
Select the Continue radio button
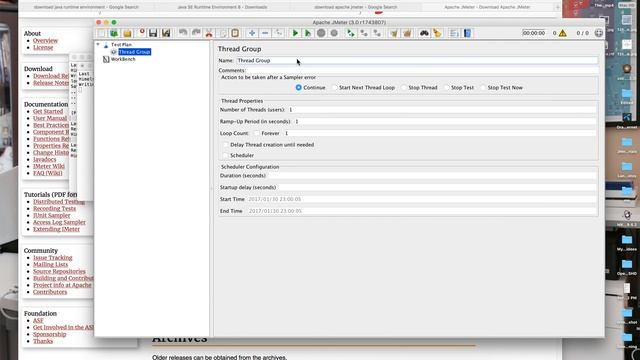pos(299,88)
